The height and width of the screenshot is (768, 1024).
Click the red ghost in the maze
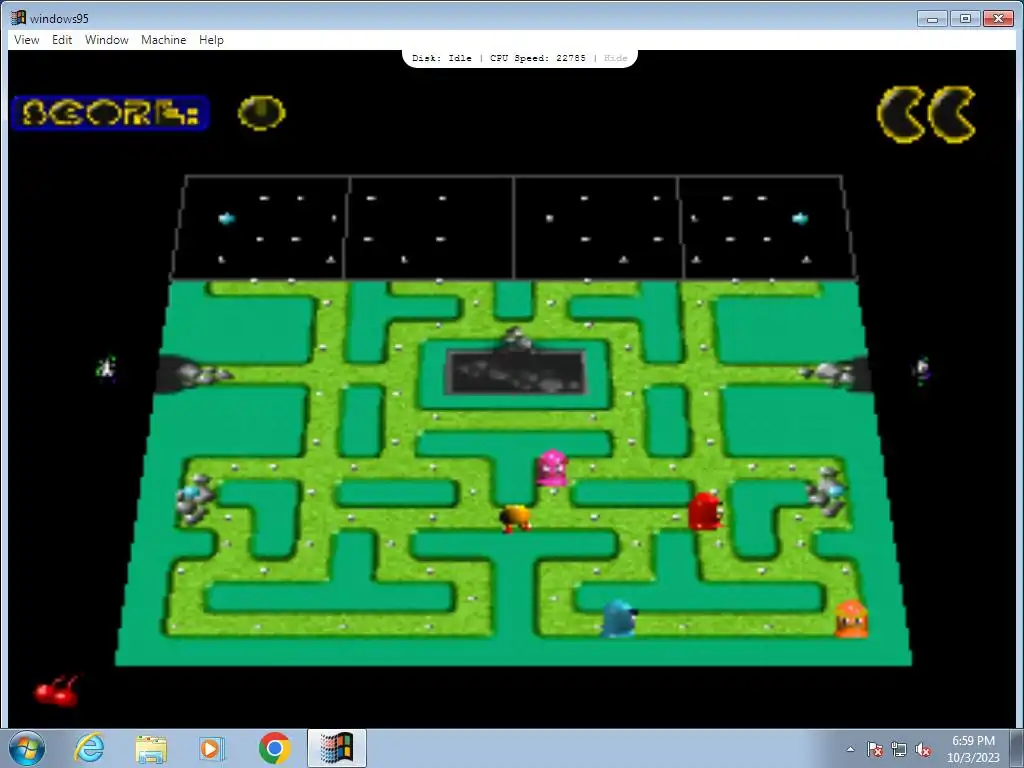click(705, 511)
